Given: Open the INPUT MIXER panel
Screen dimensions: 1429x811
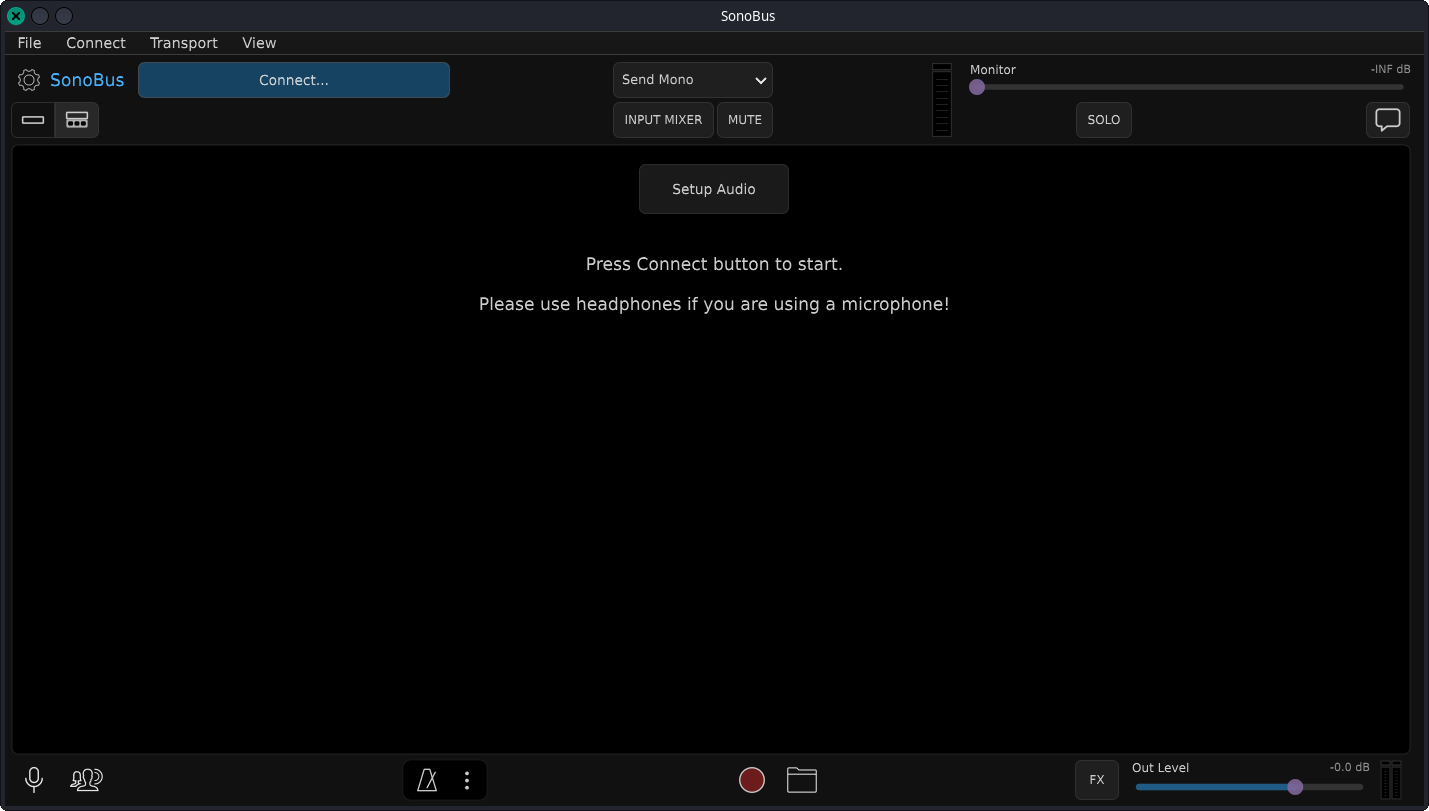Looking at the screenshot, I should click(x=663, y=120).
